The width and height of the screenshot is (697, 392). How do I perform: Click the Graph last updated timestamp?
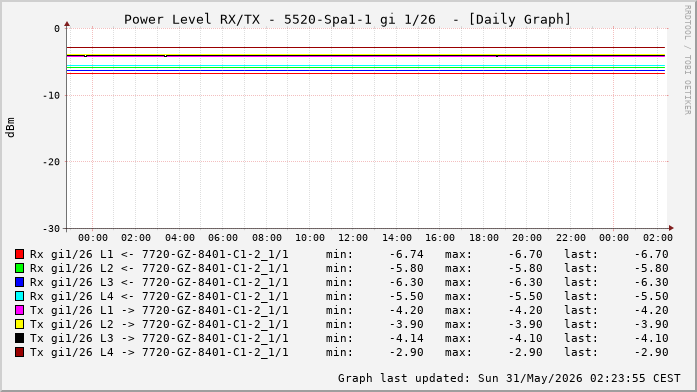[x=509, y=378]
